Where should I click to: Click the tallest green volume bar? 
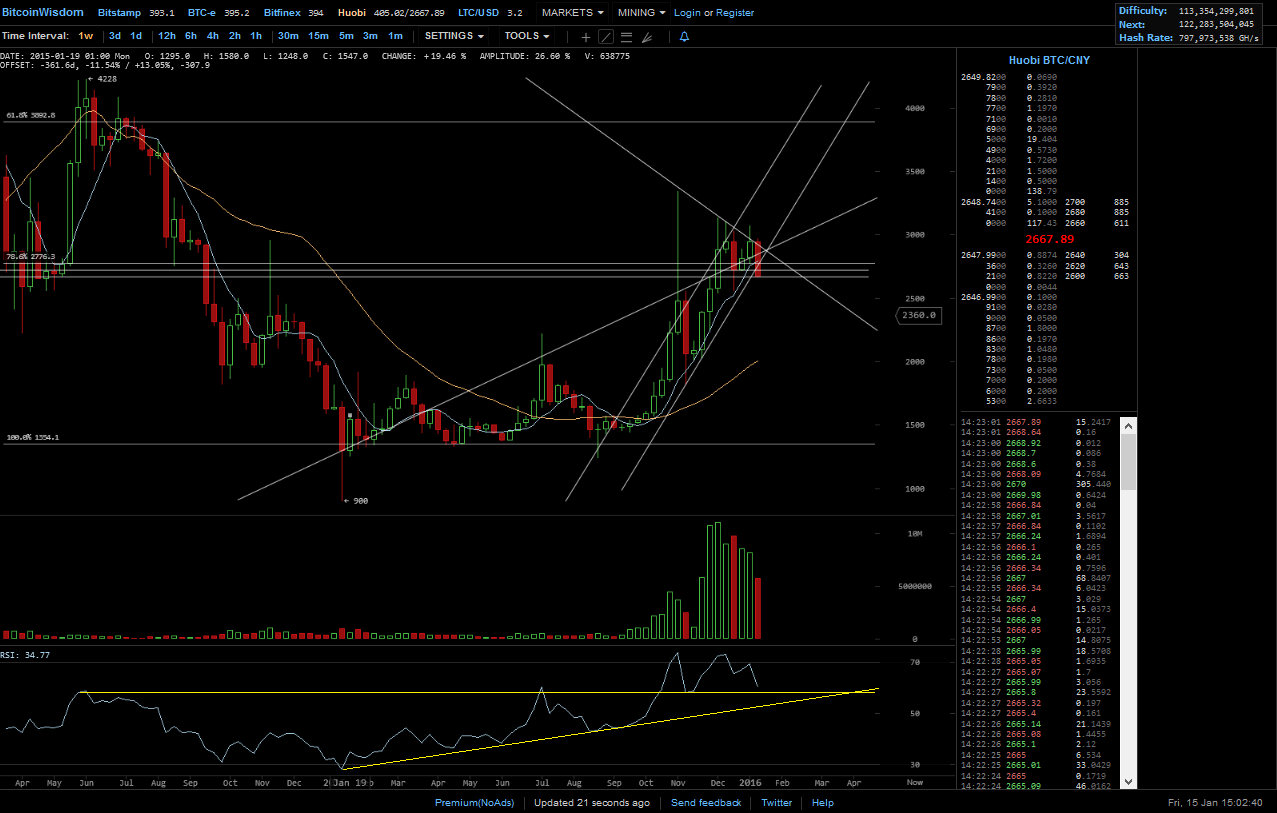tap(717, 580)
